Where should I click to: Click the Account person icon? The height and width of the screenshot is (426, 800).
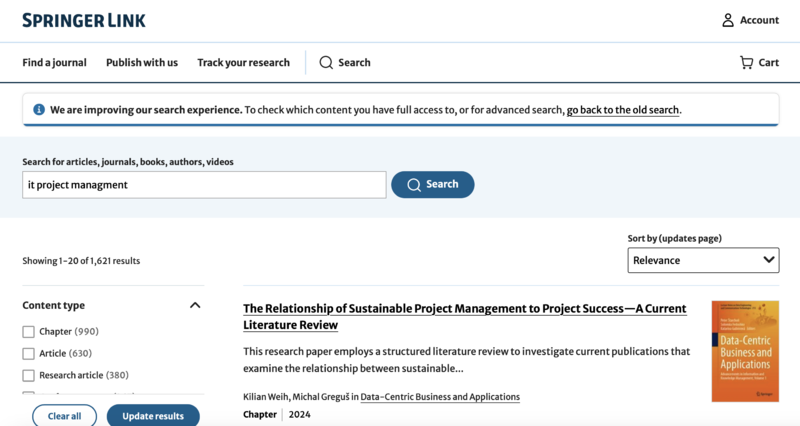coord(728,20)
